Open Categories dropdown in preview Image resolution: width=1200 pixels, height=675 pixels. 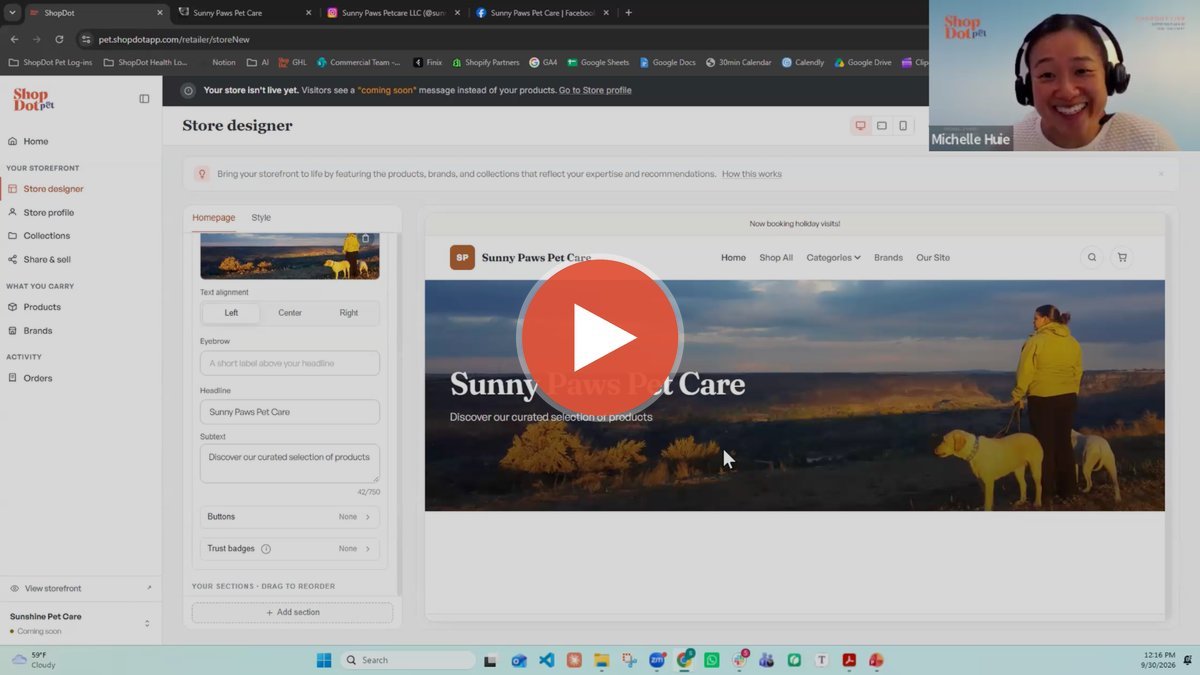click(833, 258)
